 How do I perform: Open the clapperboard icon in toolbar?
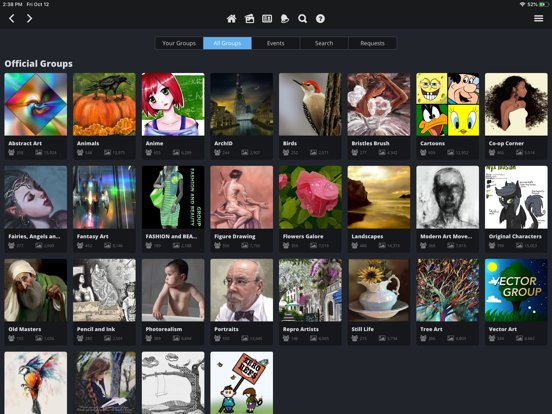(x=249, y=19)
